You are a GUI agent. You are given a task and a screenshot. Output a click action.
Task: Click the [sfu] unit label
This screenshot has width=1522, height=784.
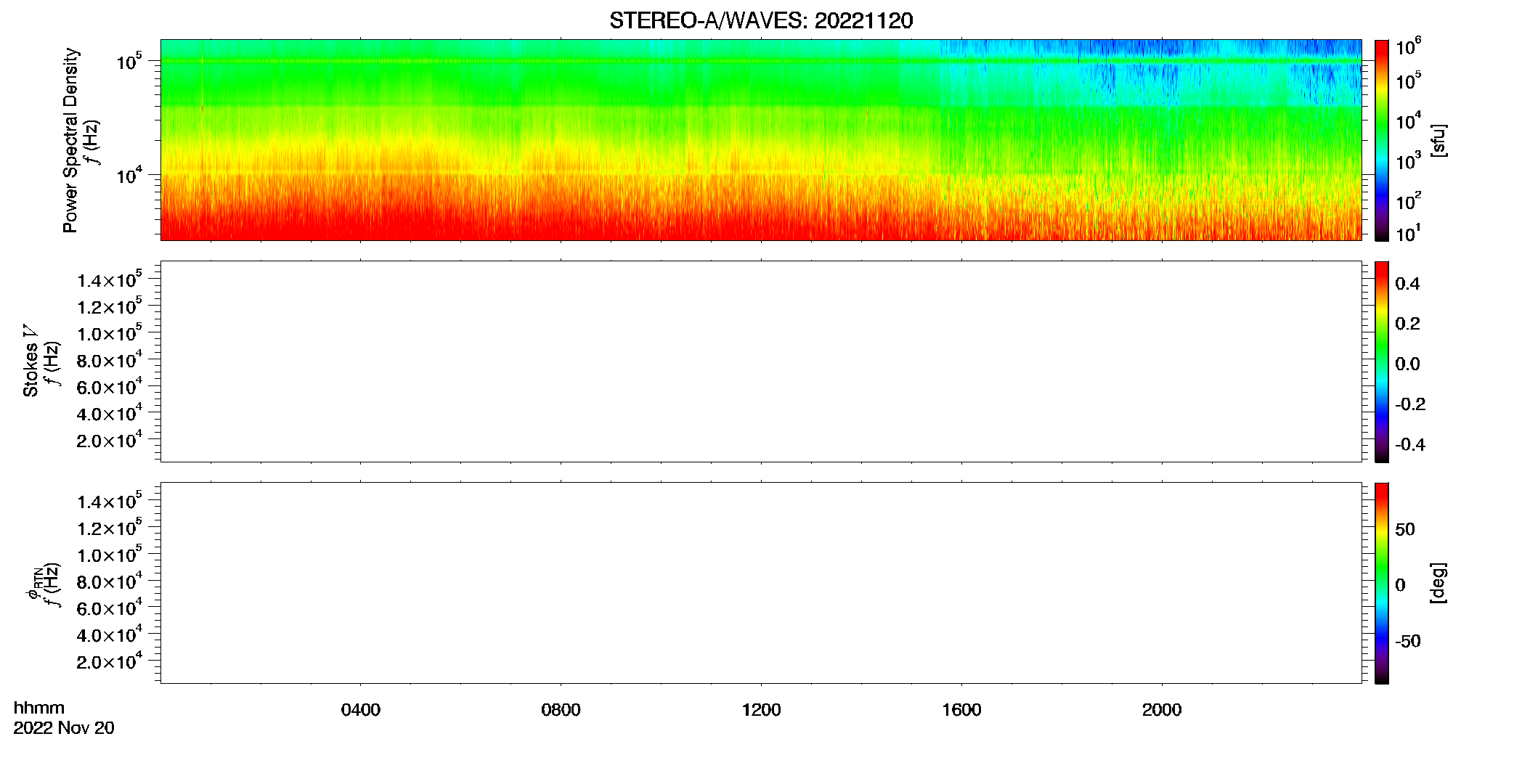pos(1438,140)
